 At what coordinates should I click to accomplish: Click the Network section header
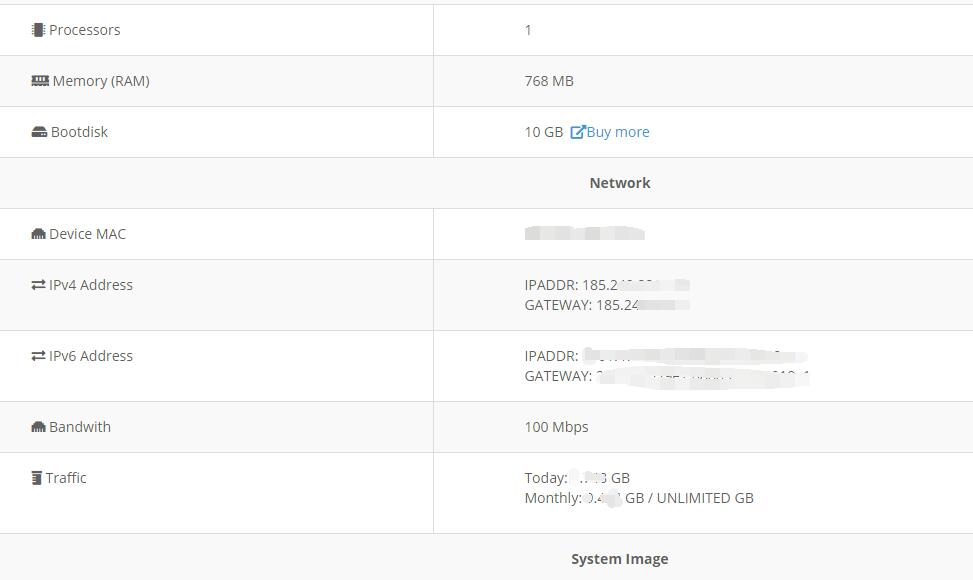click(x=620, y=183)
